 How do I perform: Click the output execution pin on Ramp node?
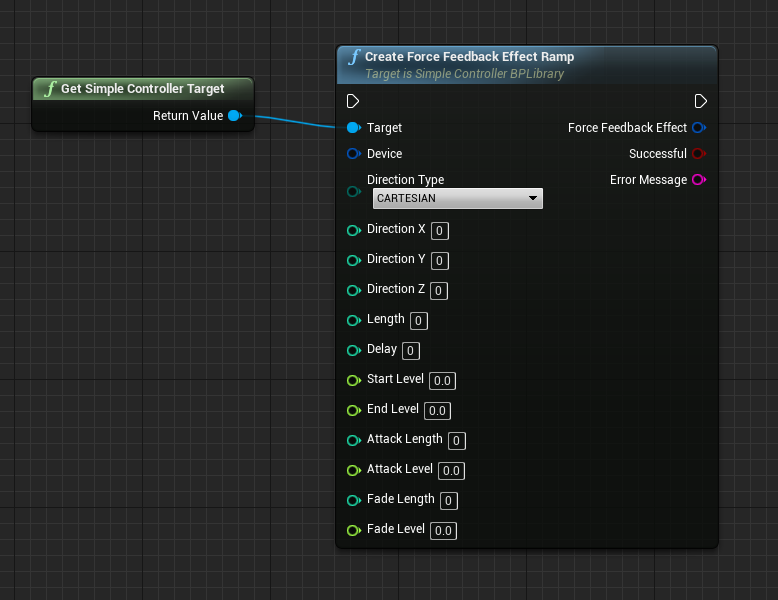701,101
